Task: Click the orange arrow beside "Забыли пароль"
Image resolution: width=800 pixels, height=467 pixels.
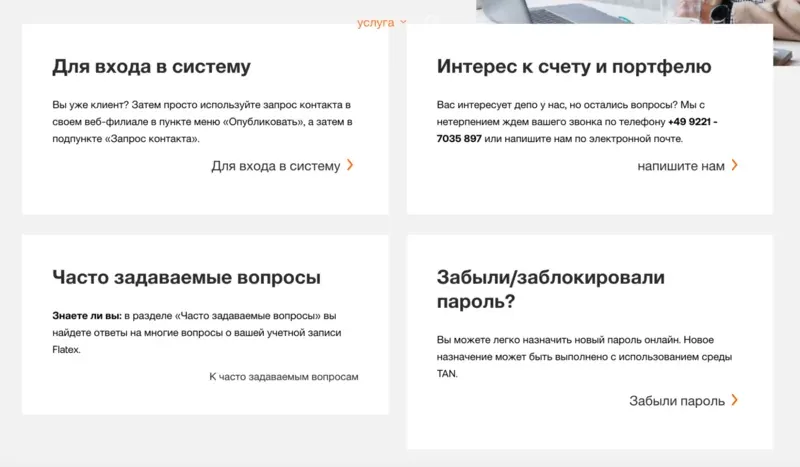Action: point(735,400)
